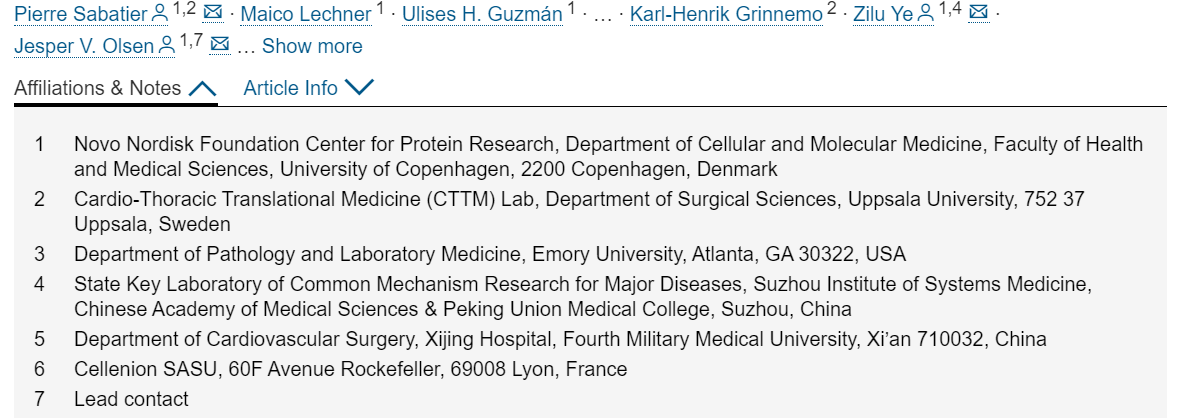Expand Article Info chevron
The width and height of the screenshot is (1188, 418).
359,88
